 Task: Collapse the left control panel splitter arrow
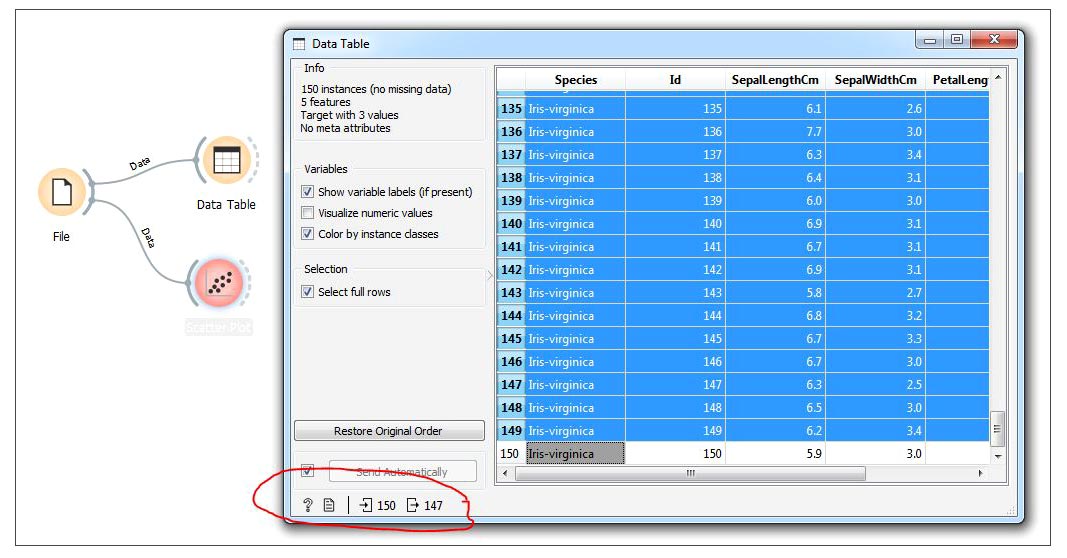[x=490, y=275]
